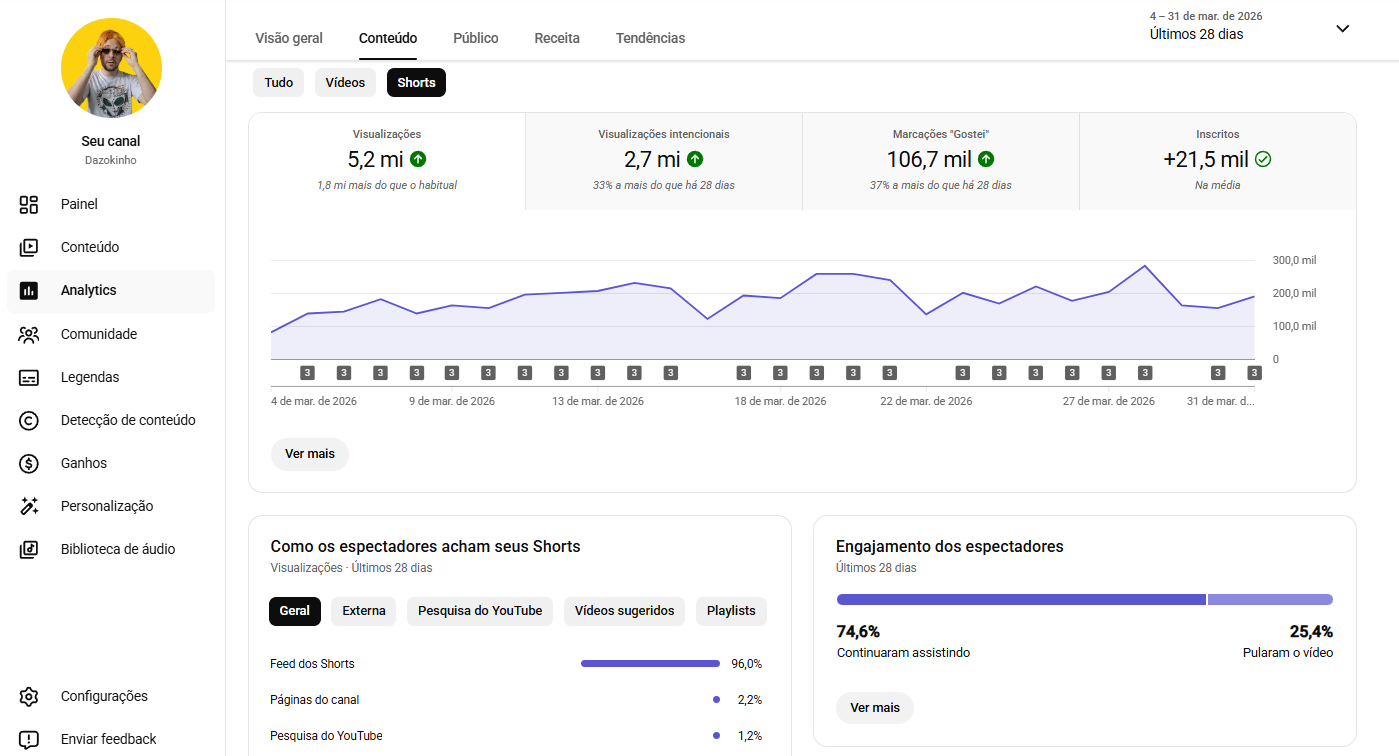The image size is (1399, 756).
Task: Click the Conteúdo sidebar icon
Action: tap(29, 247)
